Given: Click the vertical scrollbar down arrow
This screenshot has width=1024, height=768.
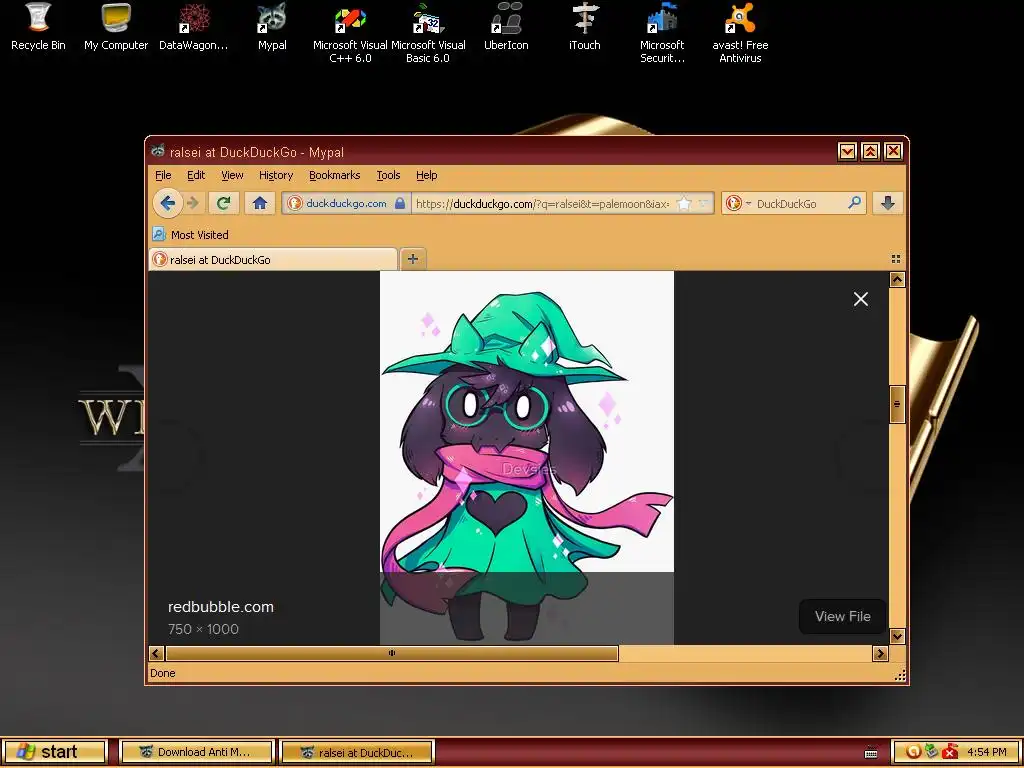Looking at the screenshot, I should tap(897, 636).
